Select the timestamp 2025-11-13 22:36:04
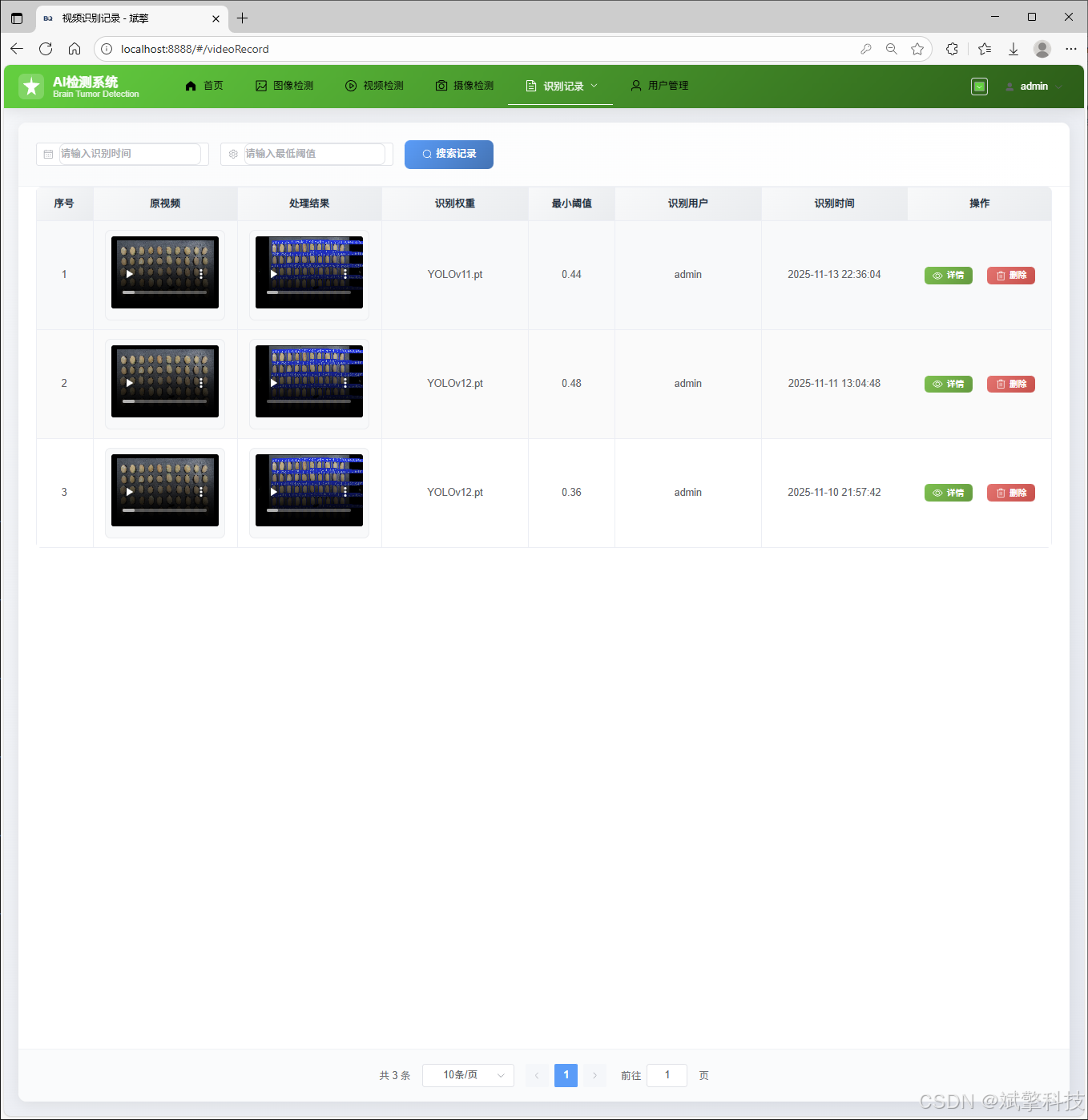Viewport: 1088px width, 1120px height. point(834,275)
